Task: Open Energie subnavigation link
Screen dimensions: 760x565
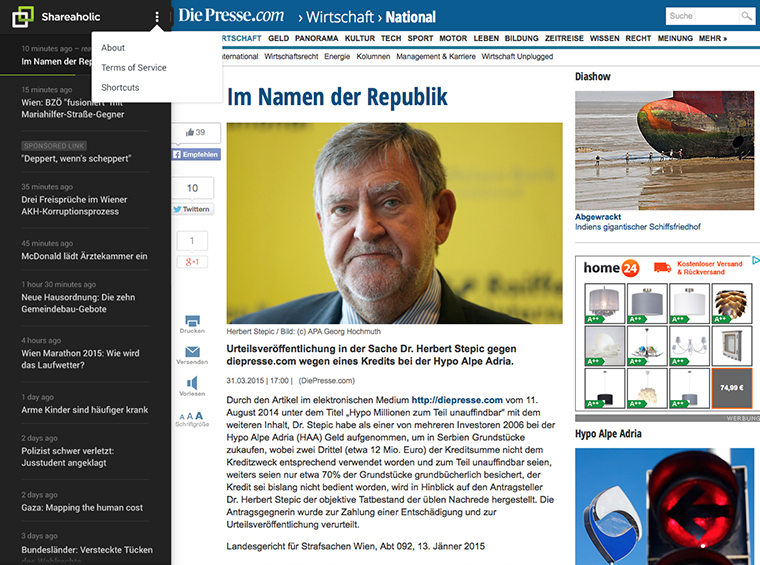Action: coord(337,56)
